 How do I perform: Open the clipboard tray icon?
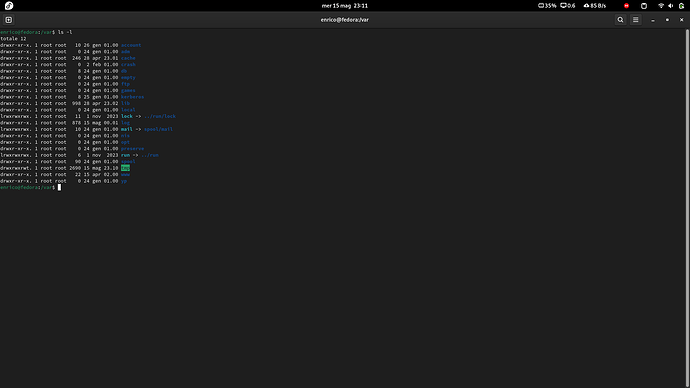644,6
